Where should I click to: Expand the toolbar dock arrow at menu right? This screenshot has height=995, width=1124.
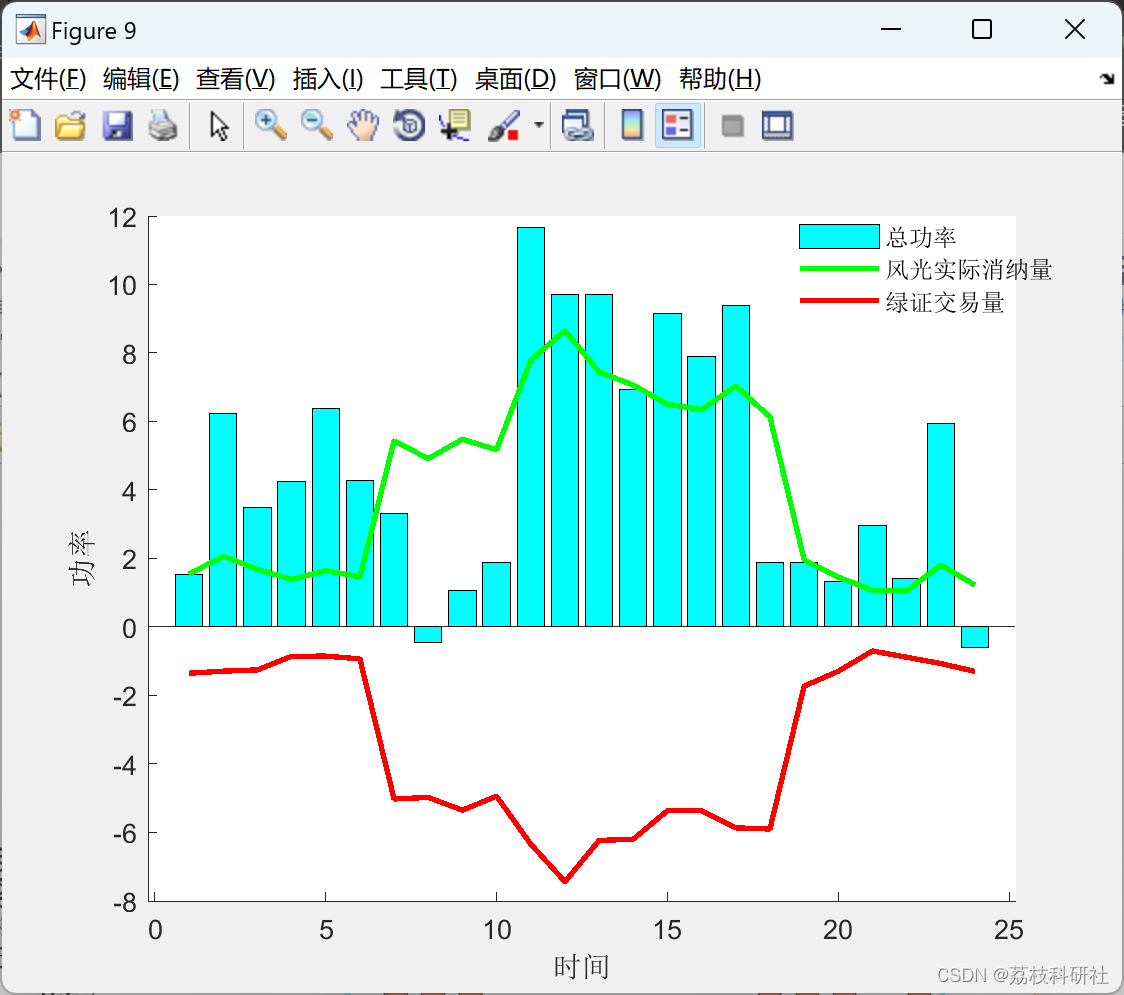coord(1108,79)
